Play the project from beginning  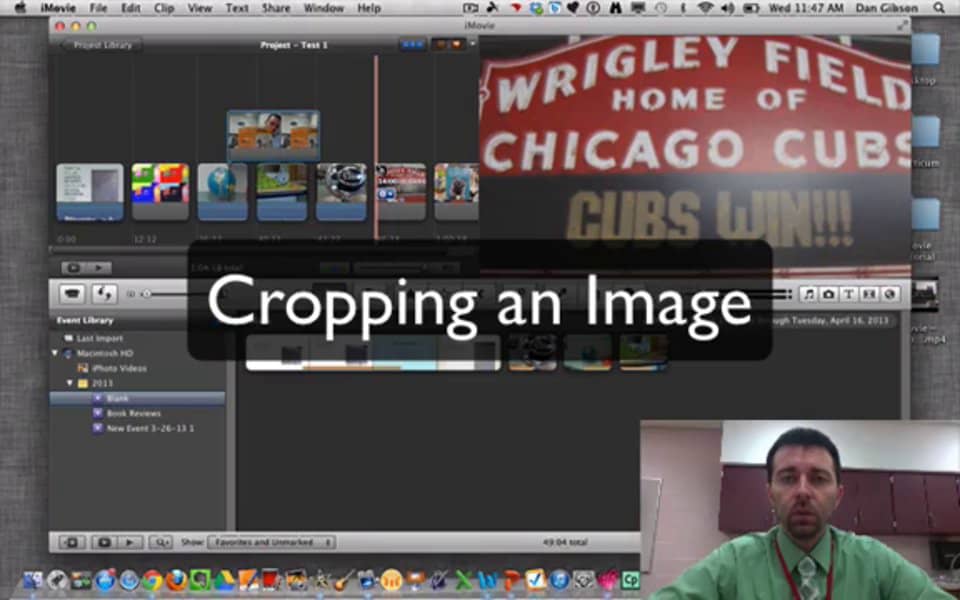pos(99,268)
